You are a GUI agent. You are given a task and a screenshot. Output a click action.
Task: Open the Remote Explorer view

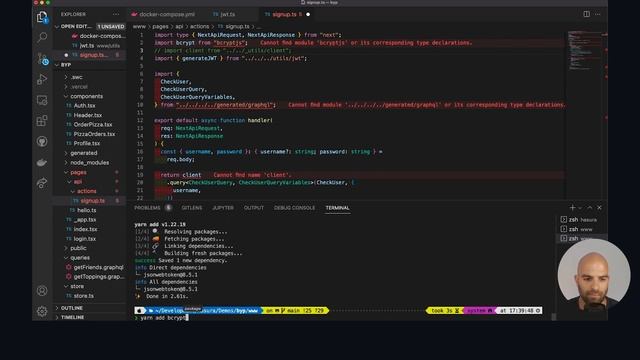point(42,100)
